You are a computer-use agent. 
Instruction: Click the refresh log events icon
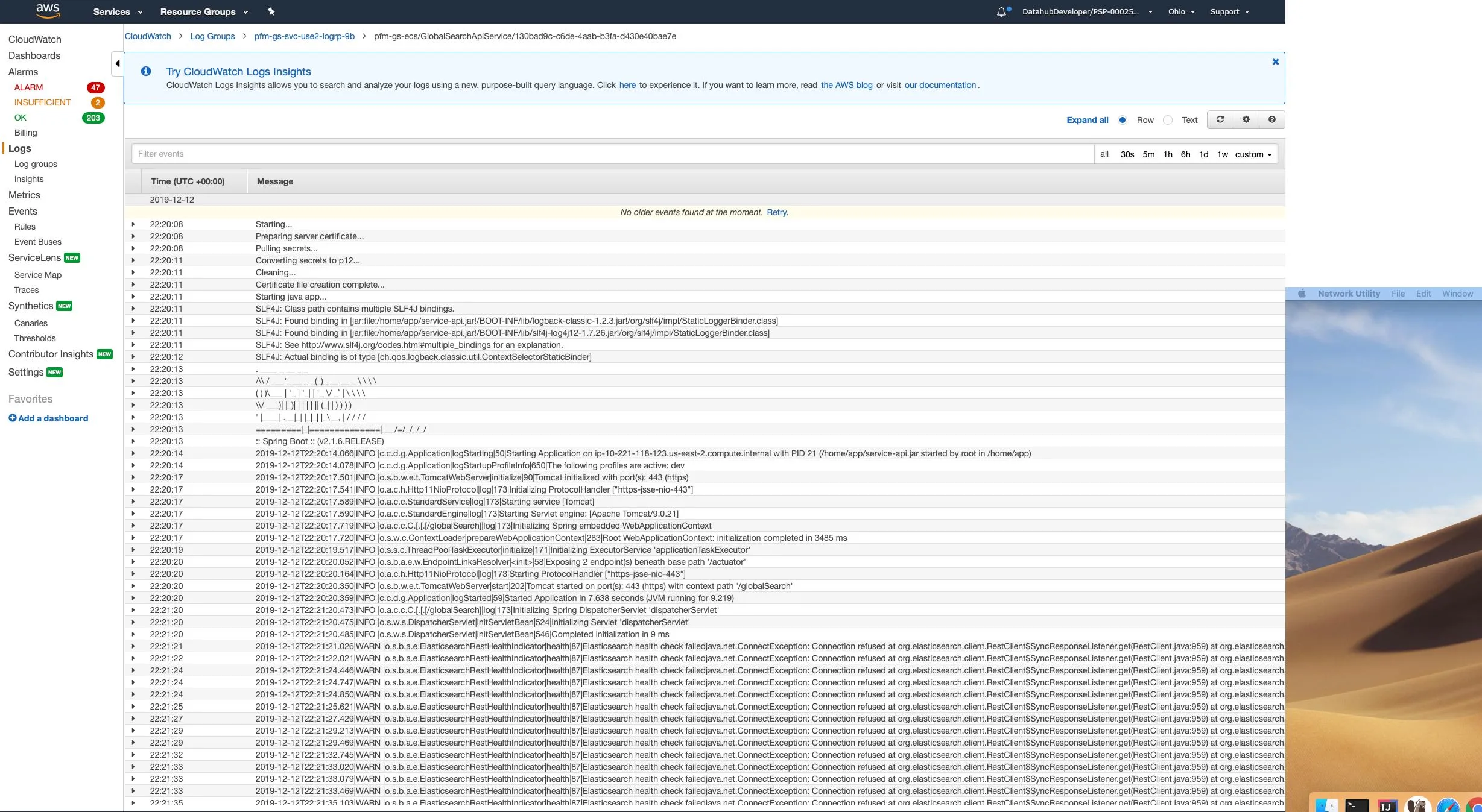pos(1220,119)
